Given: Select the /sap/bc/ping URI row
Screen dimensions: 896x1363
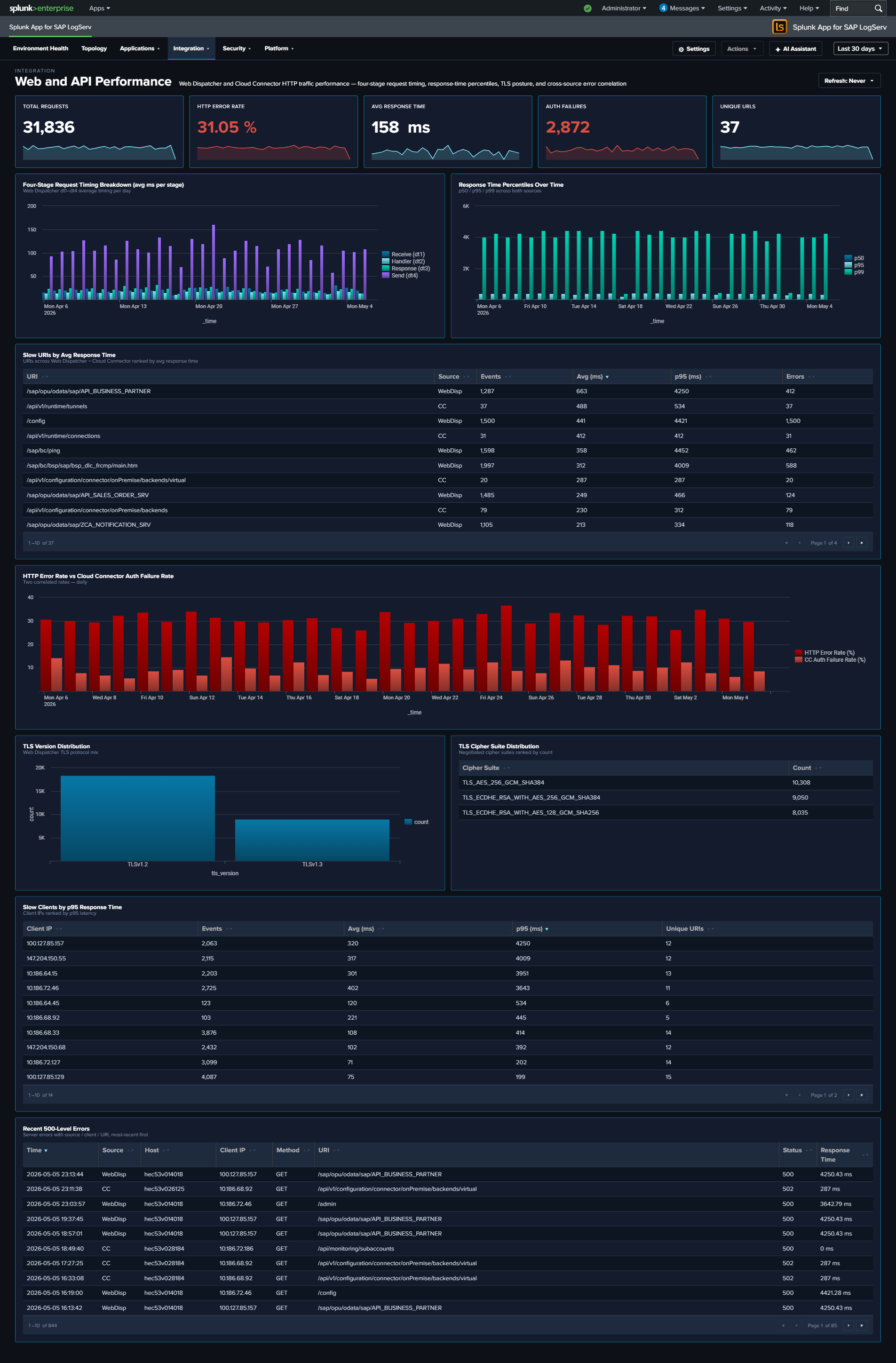Looking at the screenshot, I should tap(448, 451).
